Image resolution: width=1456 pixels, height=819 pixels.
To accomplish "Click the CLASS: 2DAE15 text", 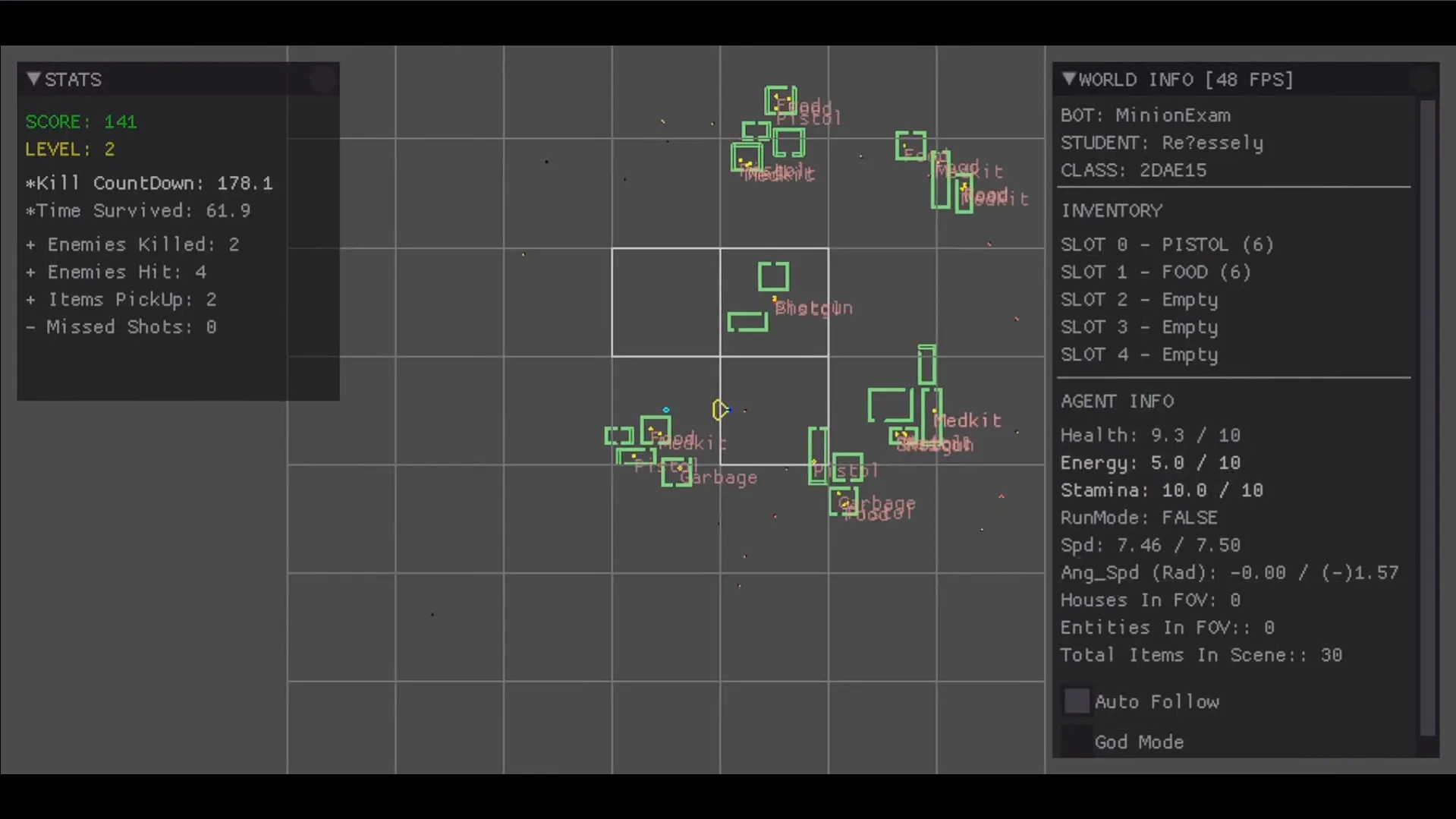I will point(1134,170).
